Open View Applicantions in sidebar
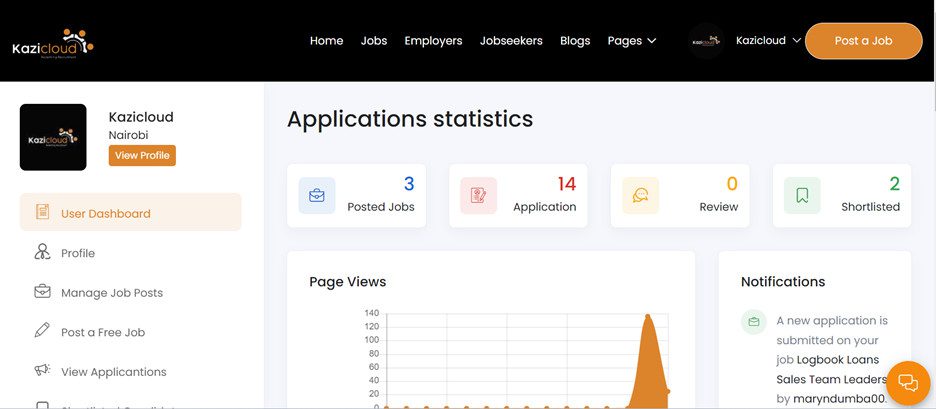The height and width of the screenshot is (409, 936). pyautogui.click(x=113, y=371)
